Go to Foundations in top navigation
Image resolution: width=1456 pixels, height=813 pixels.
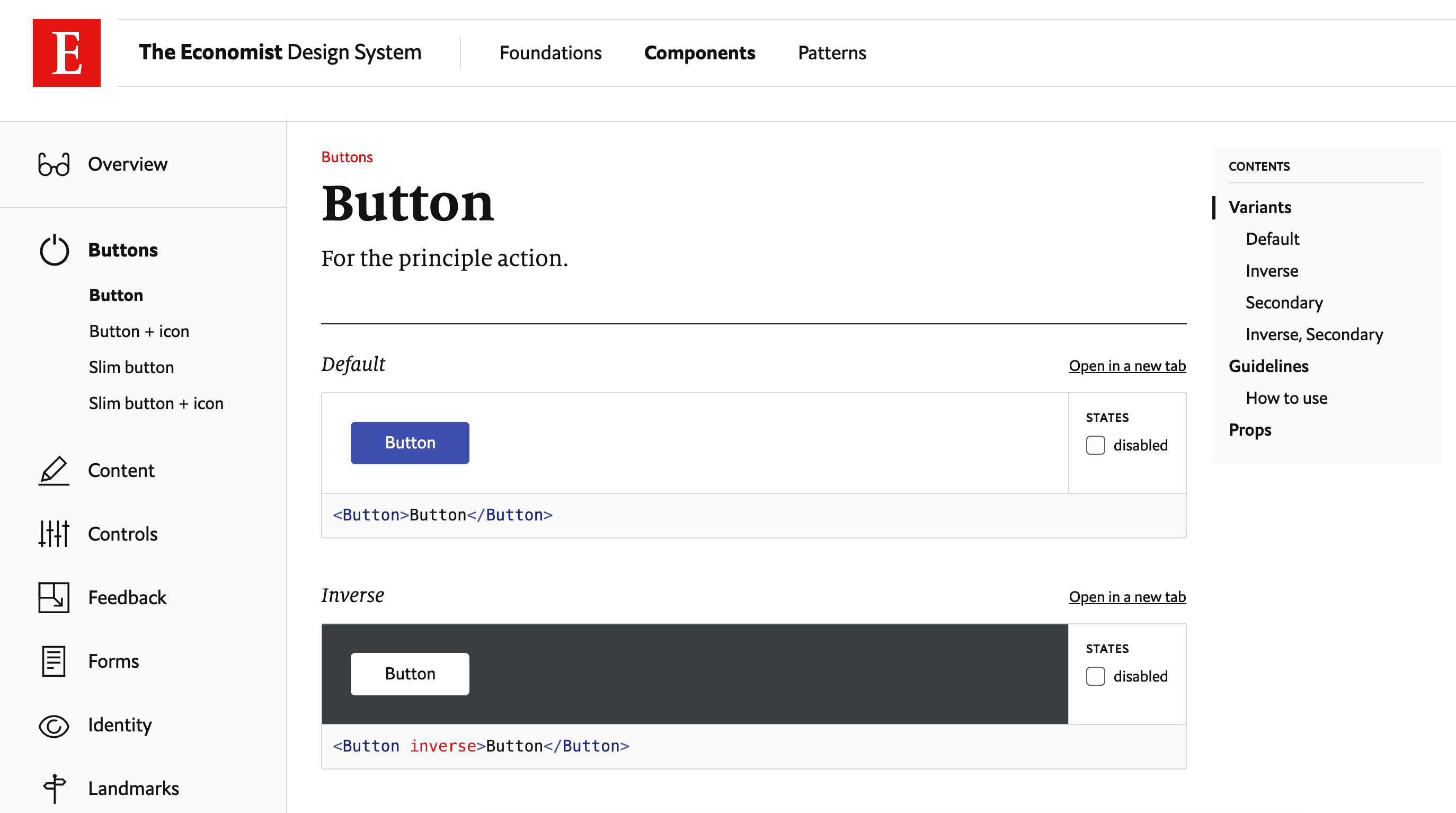click(x=550, y=52)
